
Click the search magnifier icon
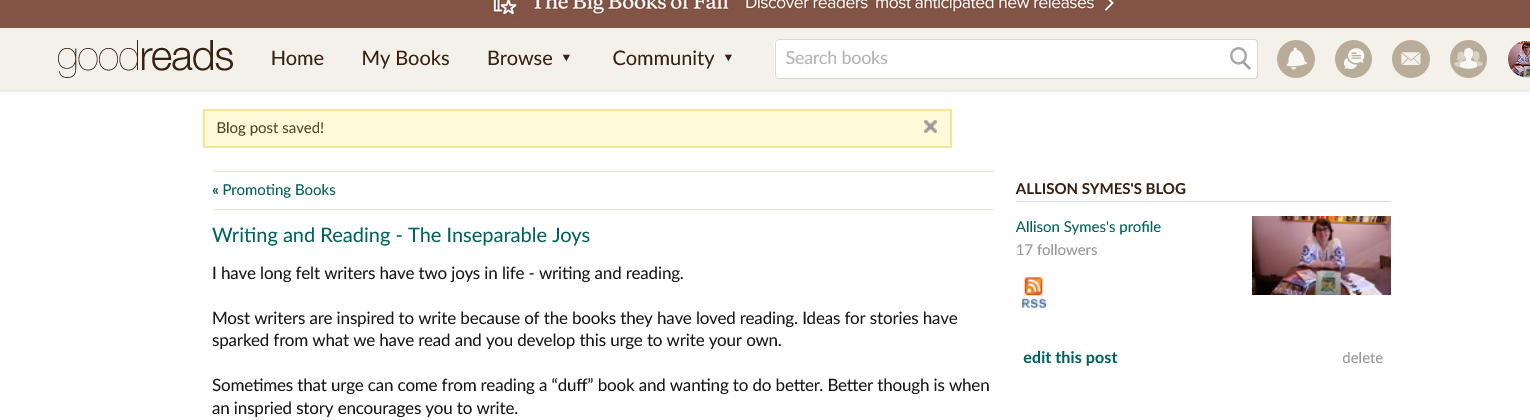pos(1240,58)
